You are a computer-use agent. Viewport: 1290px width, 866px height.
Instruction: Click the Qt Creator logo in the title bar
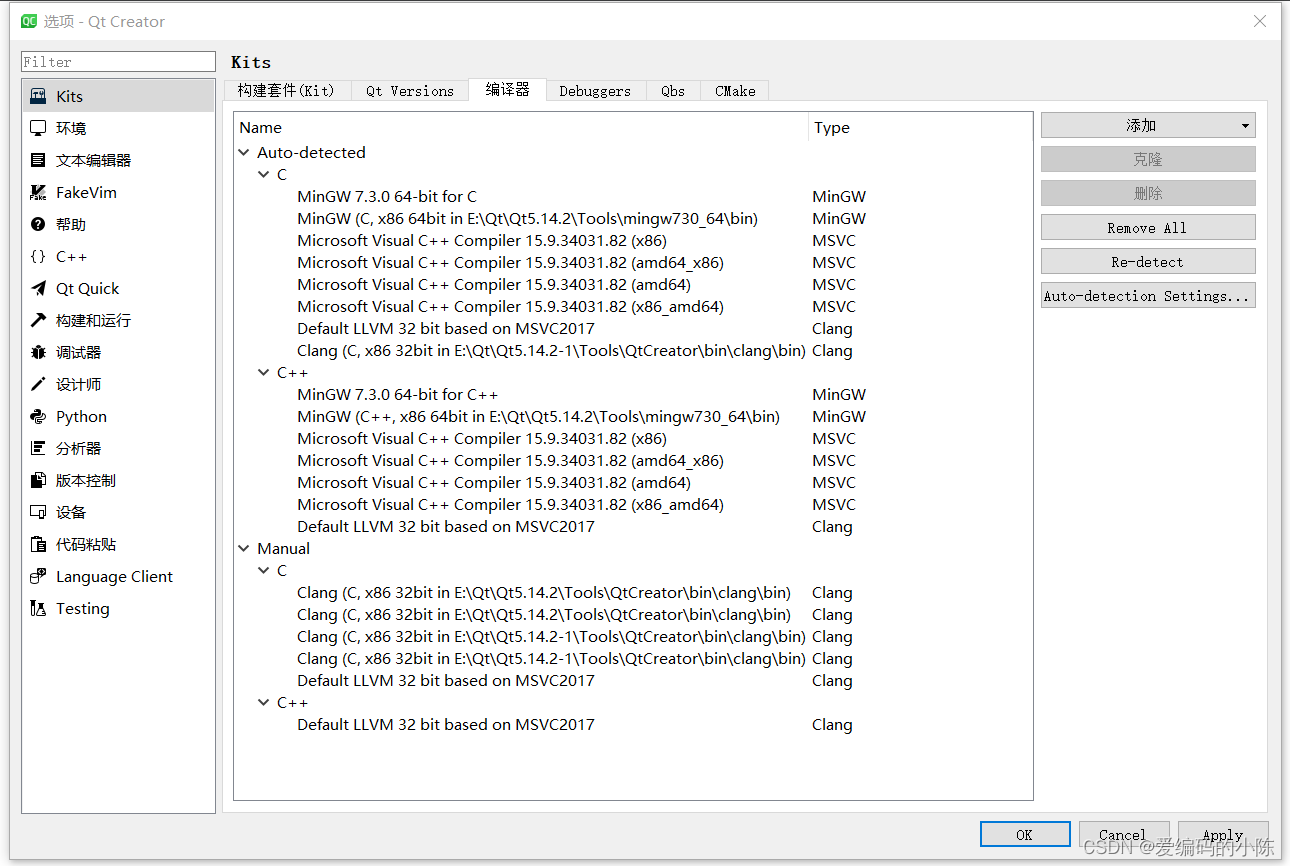29,21
